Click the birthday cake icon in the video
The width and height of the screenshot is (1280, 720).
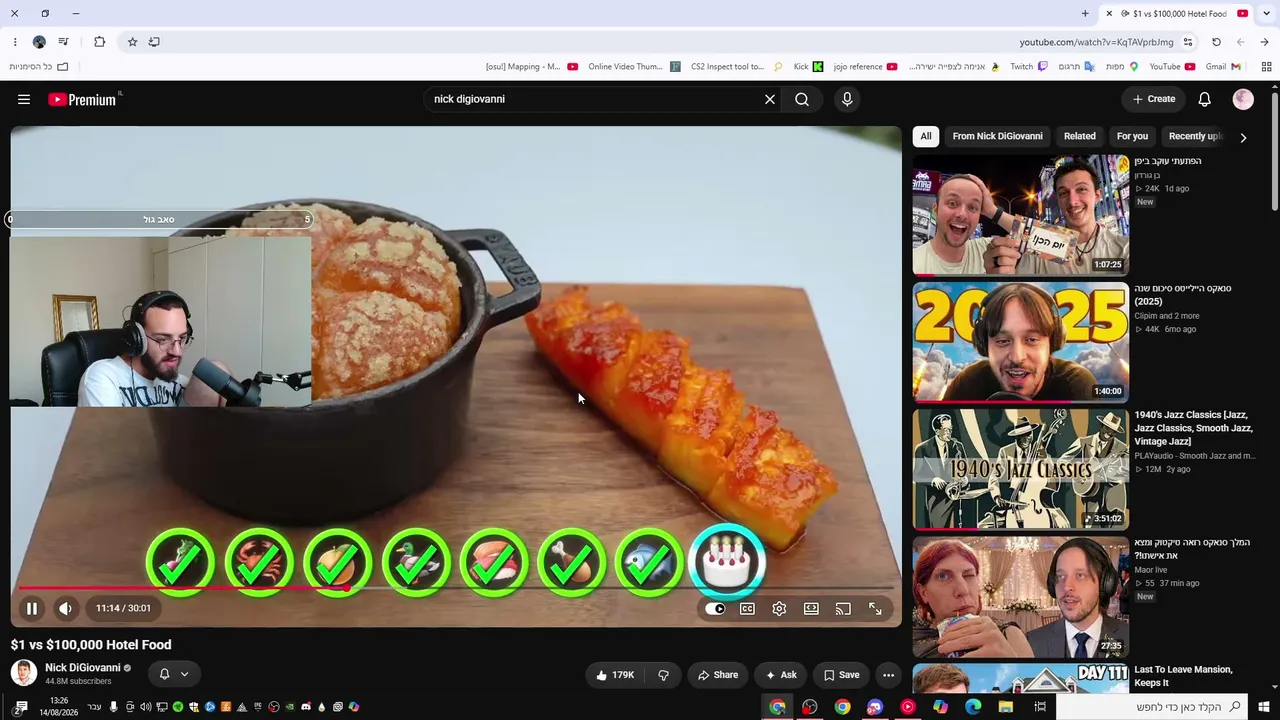click(x=727, y=562)
